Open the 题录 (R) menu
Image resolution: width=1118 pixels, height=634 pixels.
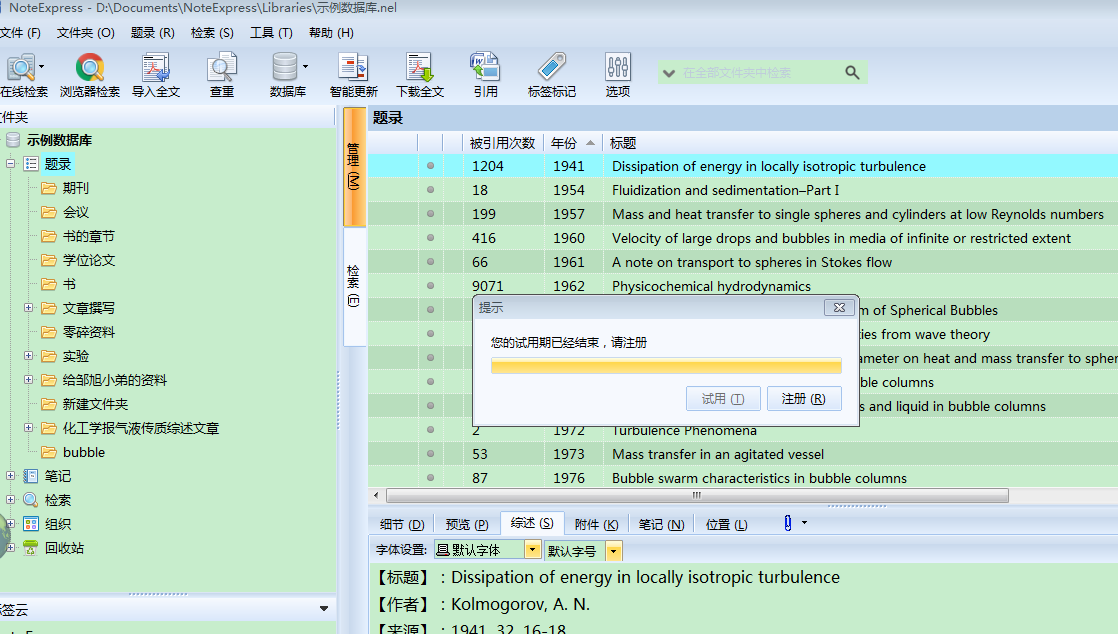[153, 33]
